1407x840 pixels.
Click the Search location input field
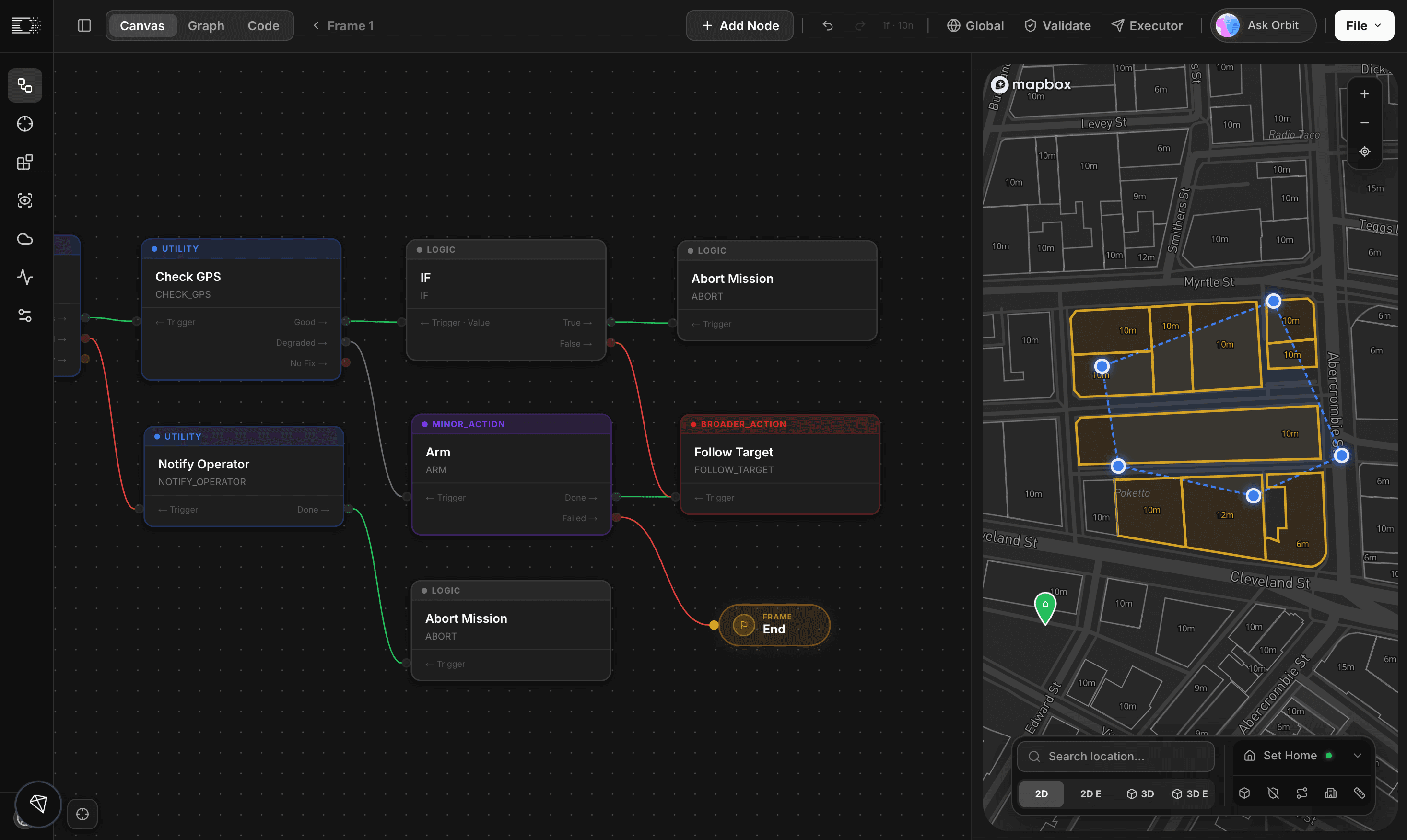pos(1115,757)
